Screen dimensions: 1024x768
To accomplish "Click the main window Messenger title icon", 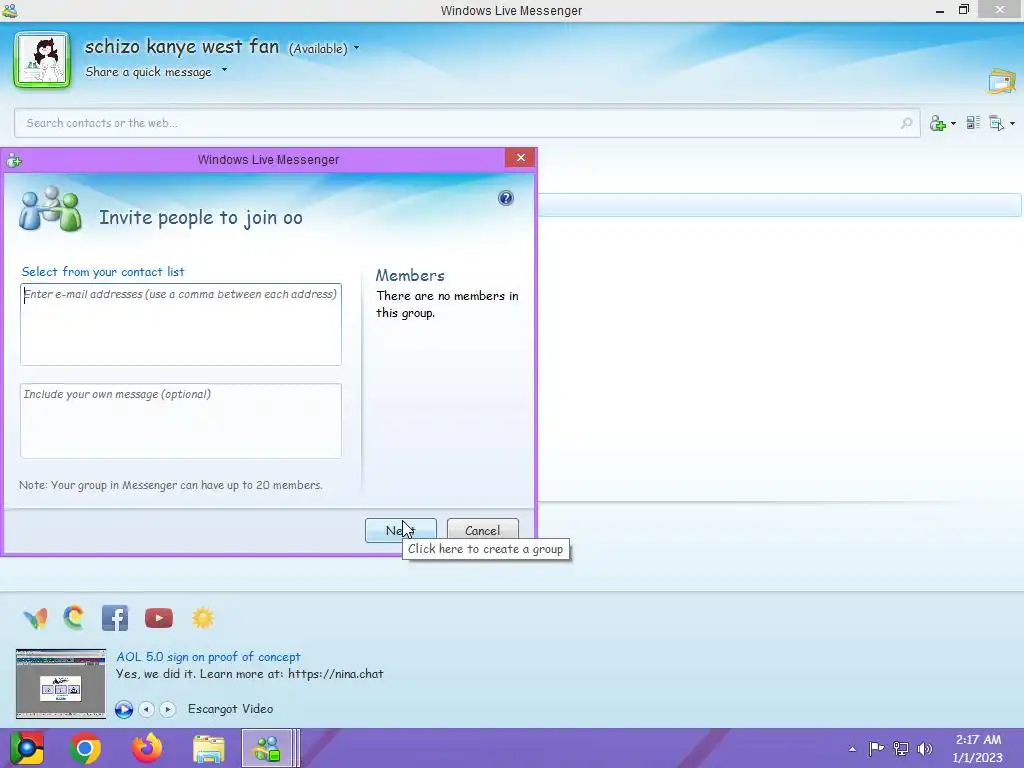I will pos(10,10).
